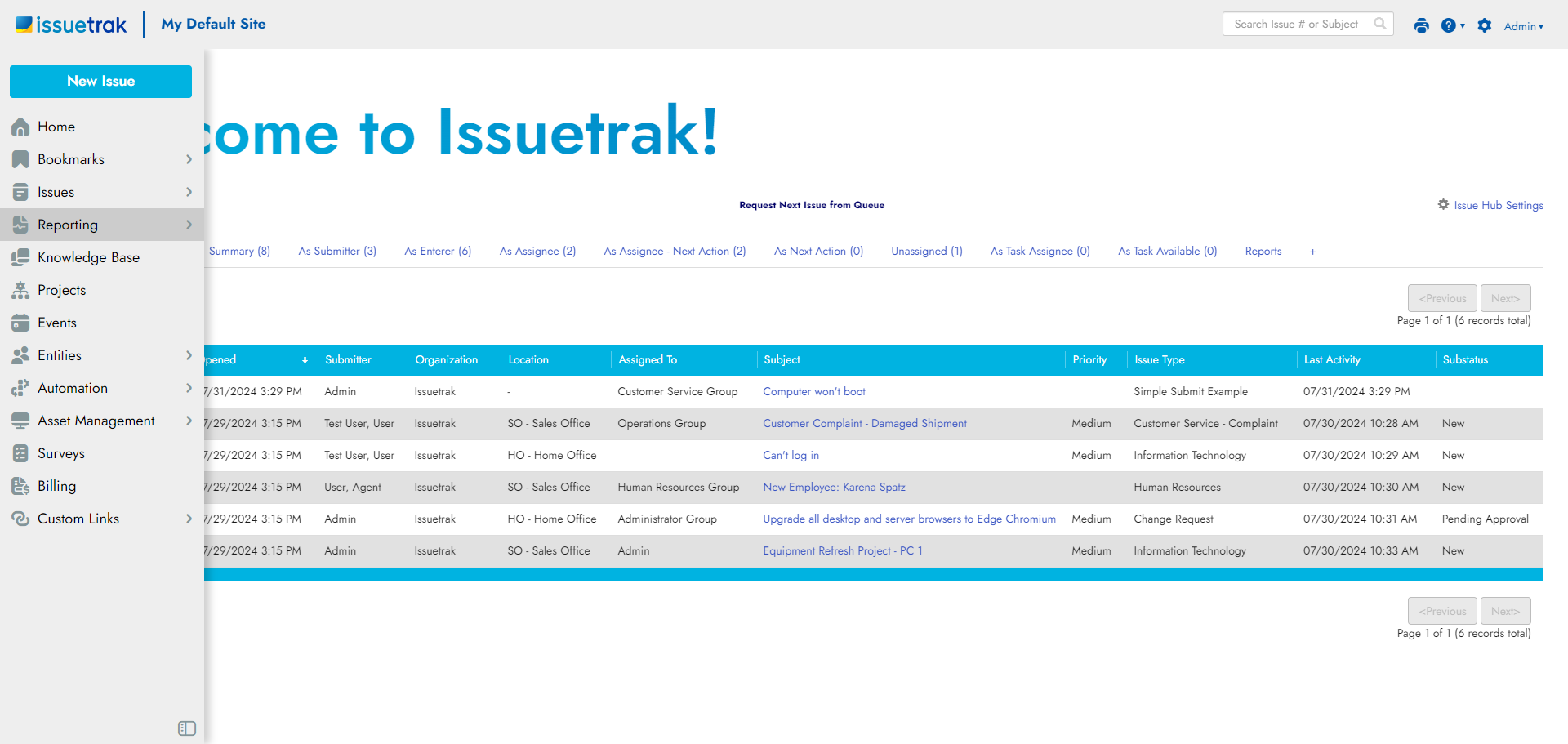Click the Bookmarks icon in sidebar
The width and height of the screenshot is (1568, 744).
[x=20, y=159]
